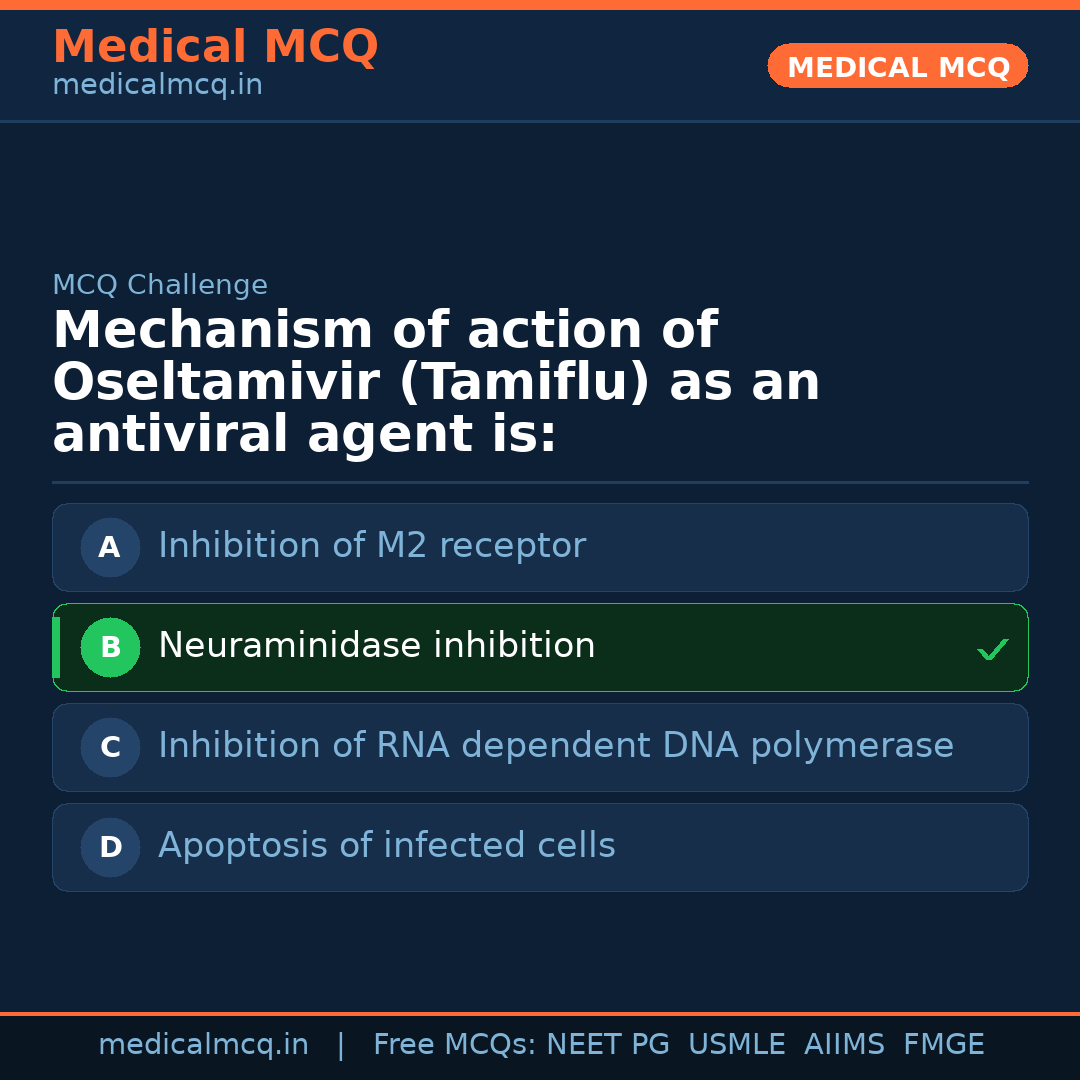Choose Inhibition of M2 receptor answer
The width and height of the screenshot is (1080, 1080).
pyautogui.click(x=540, y=548)
